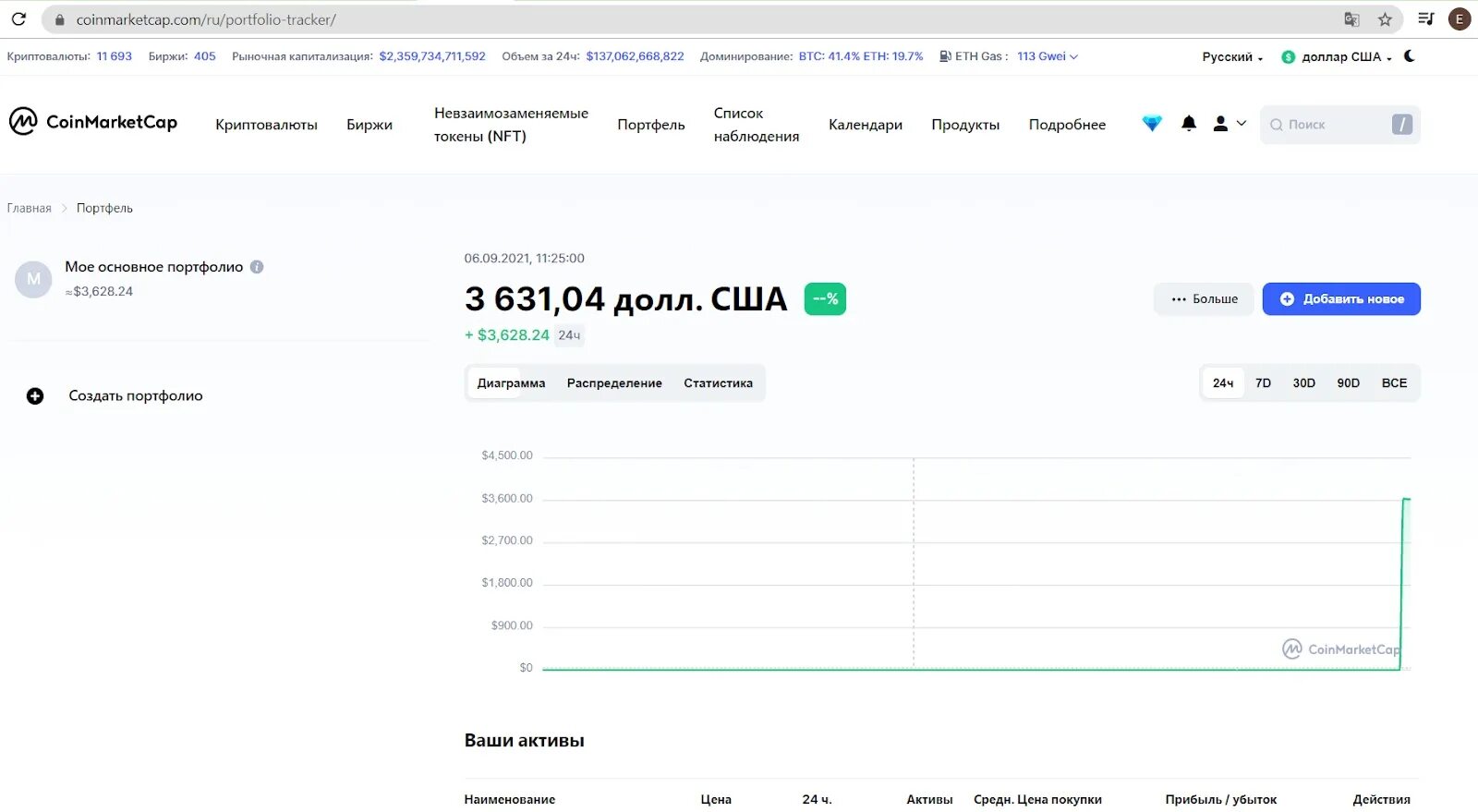This screenshot has width=1478, height=812.
Task: Open the Подробнее menu
Action: [x=1067, y=125]
